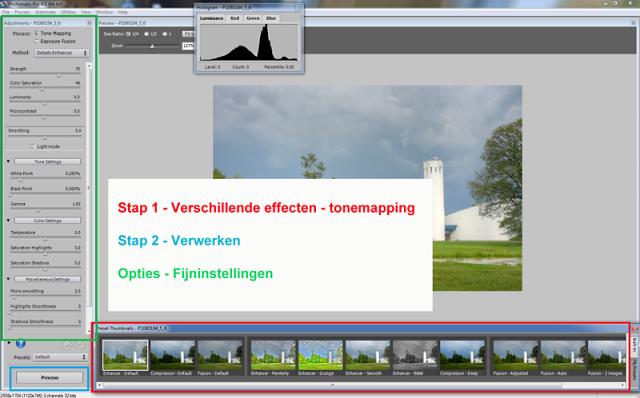
Task: Switch the histogram to the Green tab
Action: pyautogui.click(x=253, y=18)
